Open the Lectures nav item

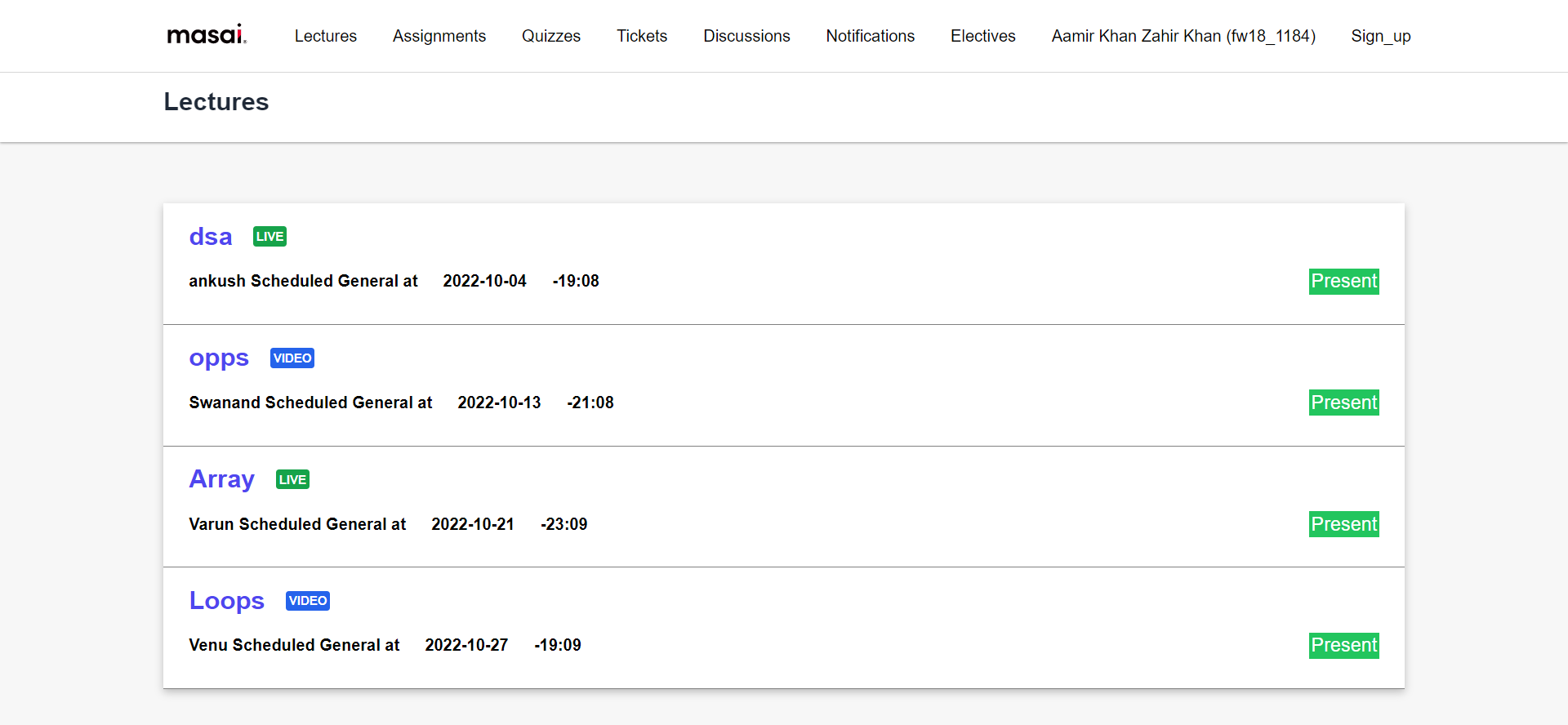(x=325, y=36)
